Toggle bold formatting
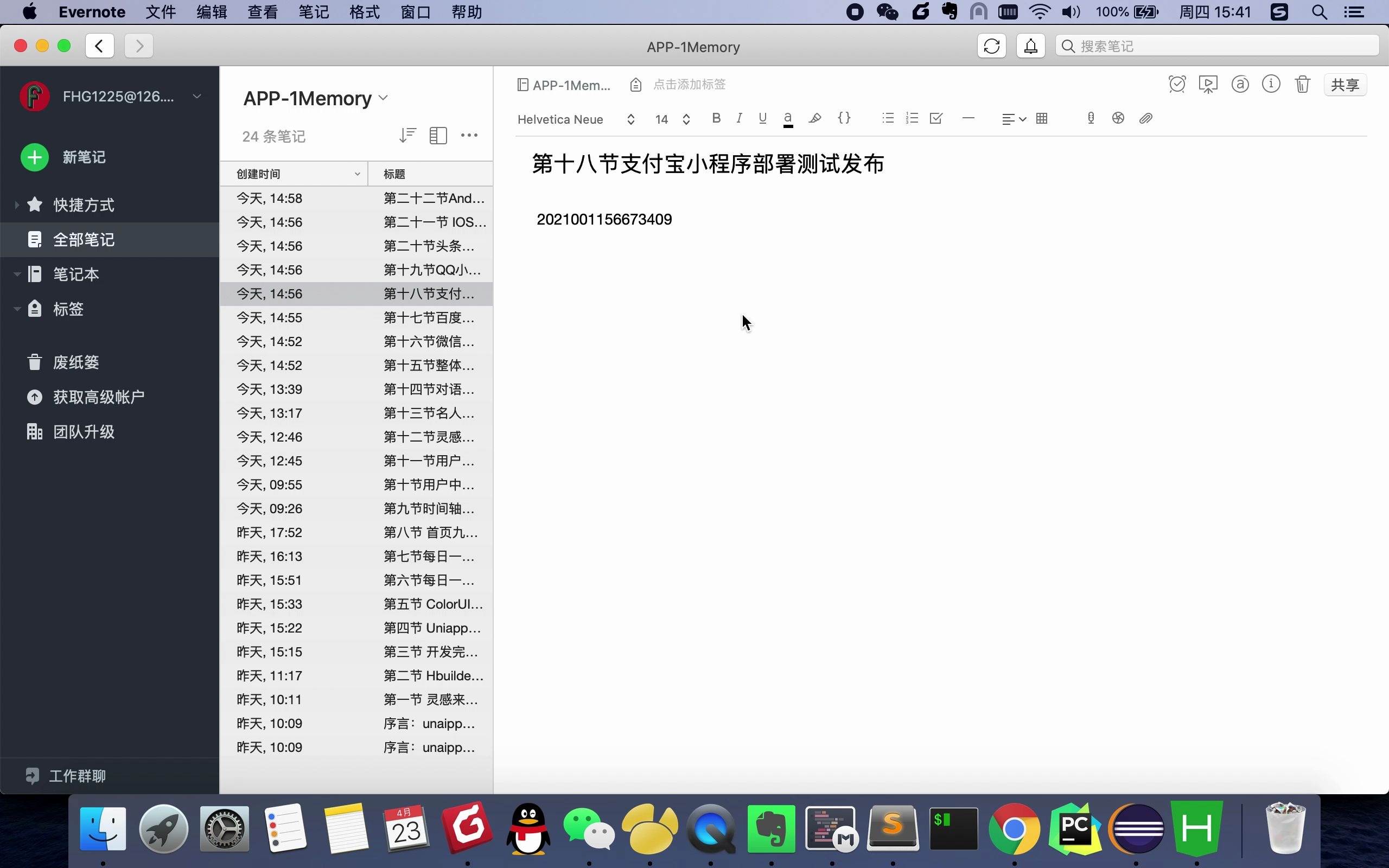The image size is (1389, 868). click(x=716, y=118)
